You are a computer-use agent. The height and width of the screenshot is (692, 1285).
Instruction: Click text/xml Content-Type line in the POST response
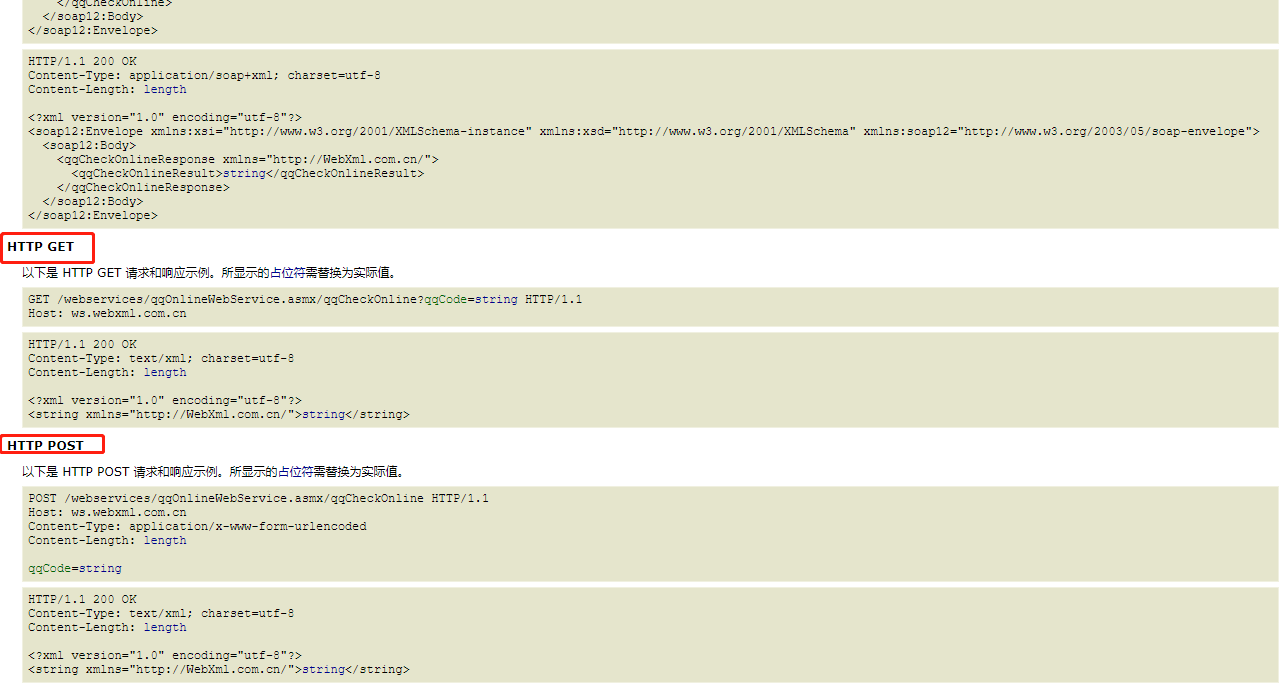[161, 614]
